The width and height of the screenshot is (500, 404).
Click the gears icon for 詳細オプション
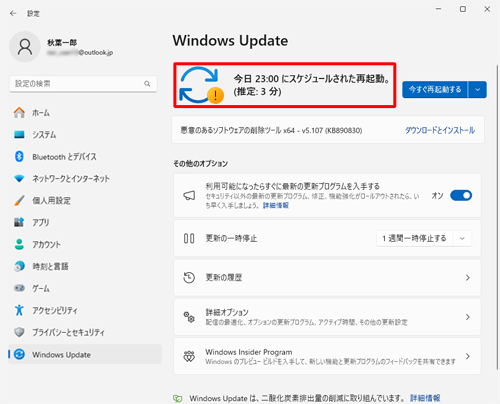[x=189, y=317]
